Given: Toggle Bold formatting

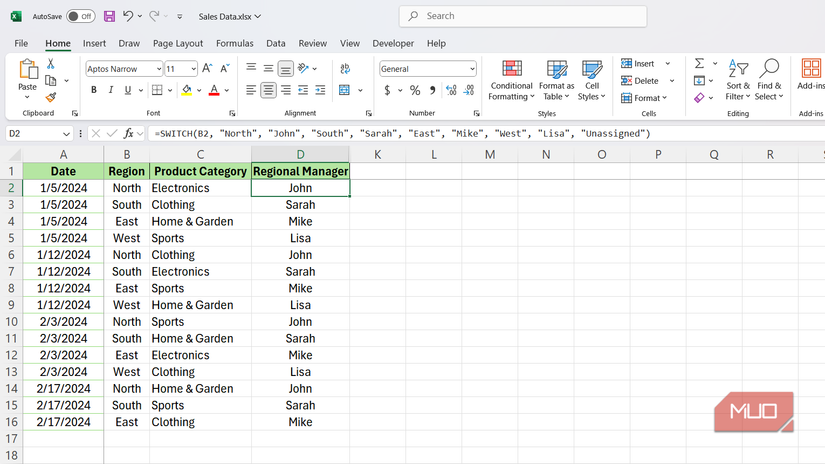Looking at the screenshot, I should click(94, 90).
